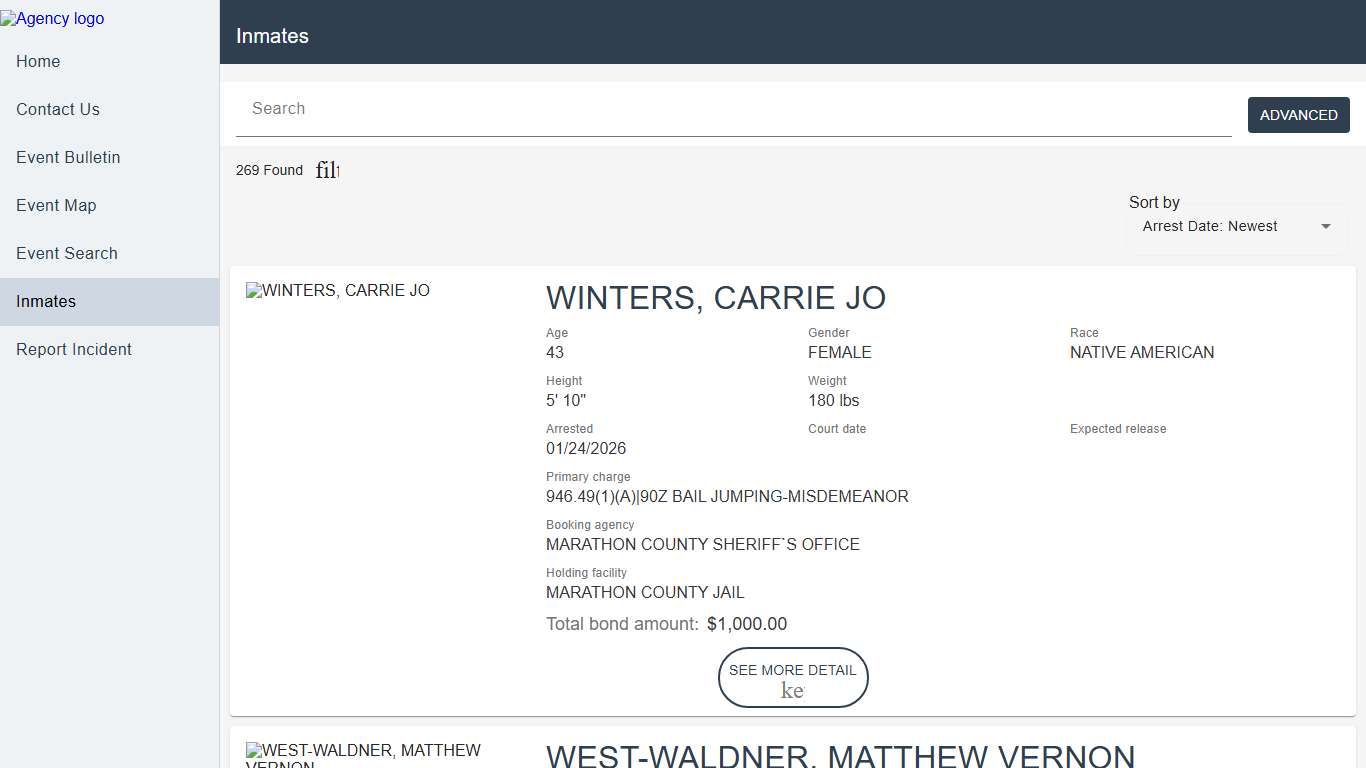
Task: Open the filter icon beside '269 Found'
Action: coord(327,170)
